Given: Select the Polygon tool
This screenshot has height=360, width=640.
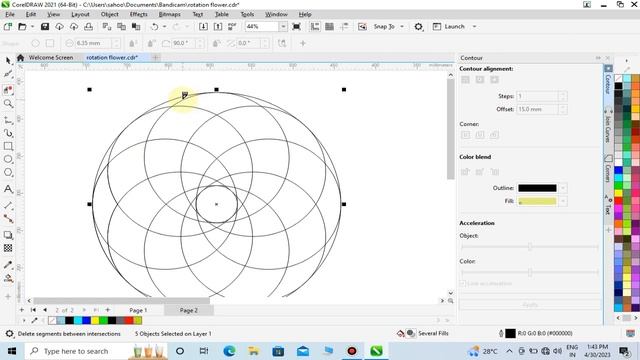Looking at the screenshot, I should [x=8, y=173].
